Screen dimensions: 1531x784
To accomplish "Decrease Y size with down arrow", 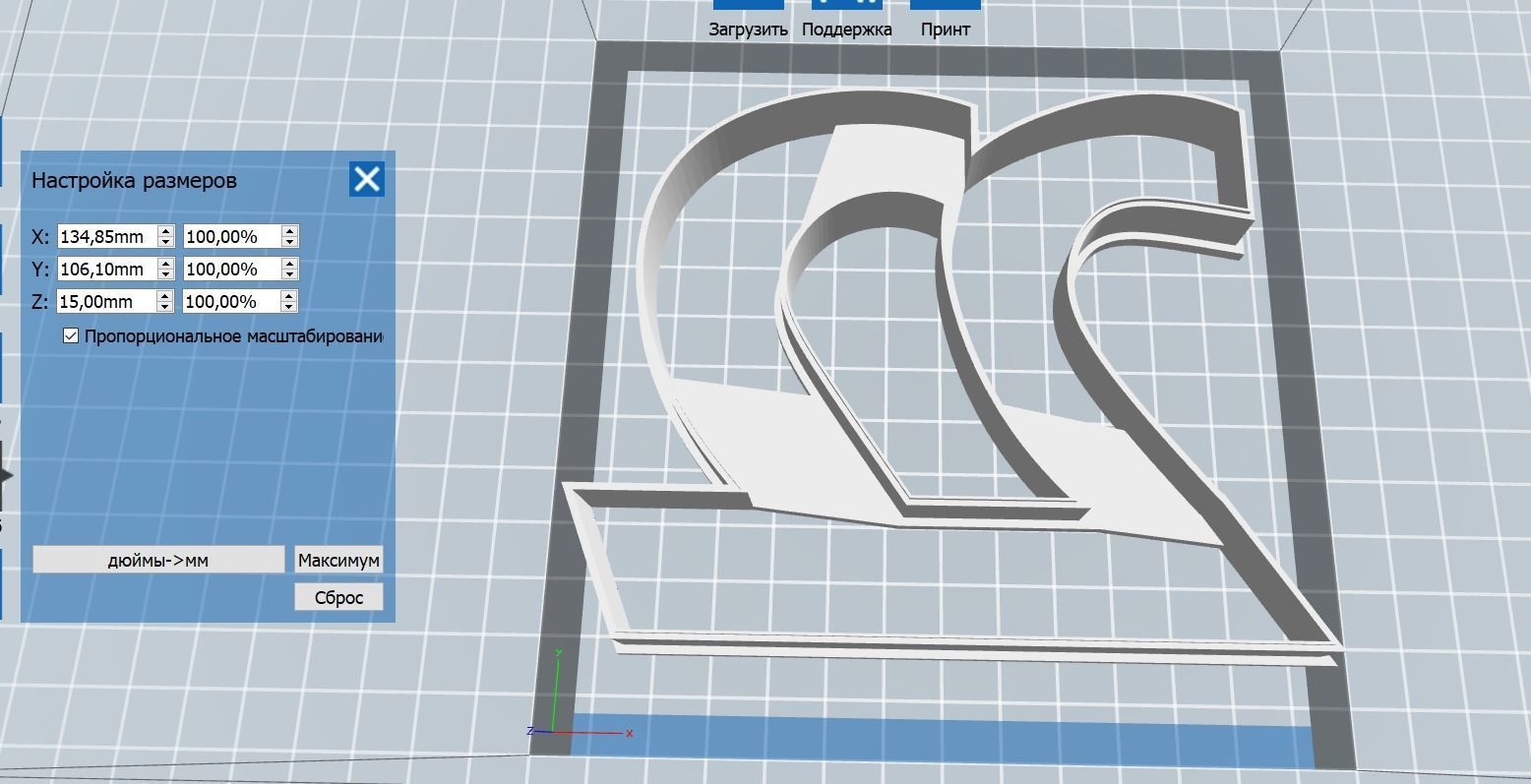I will tap(165, 274).
